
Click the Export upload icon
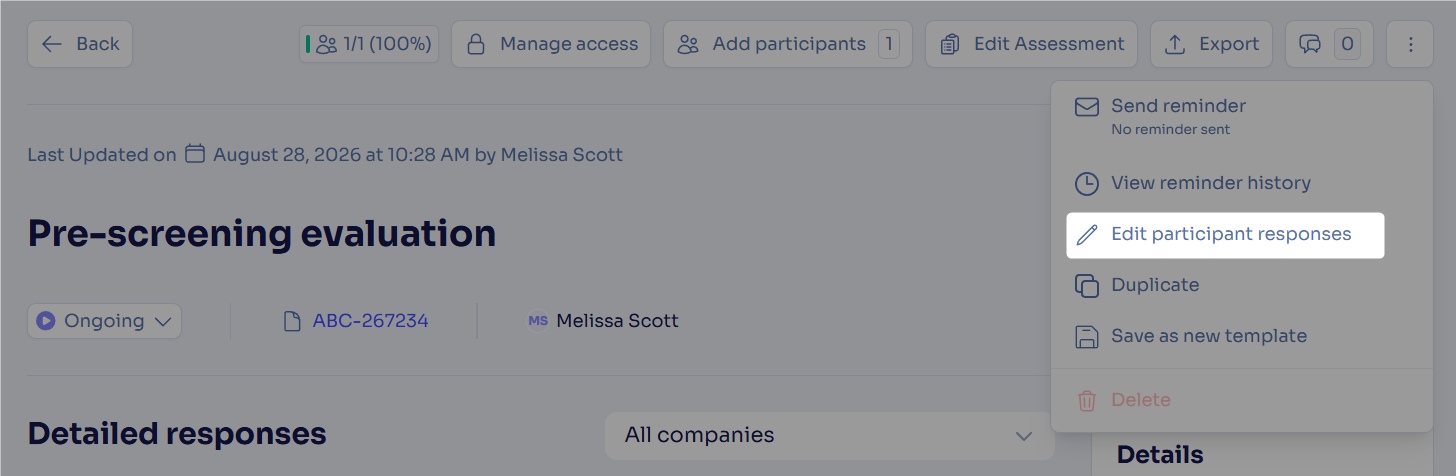(1175, 44)
